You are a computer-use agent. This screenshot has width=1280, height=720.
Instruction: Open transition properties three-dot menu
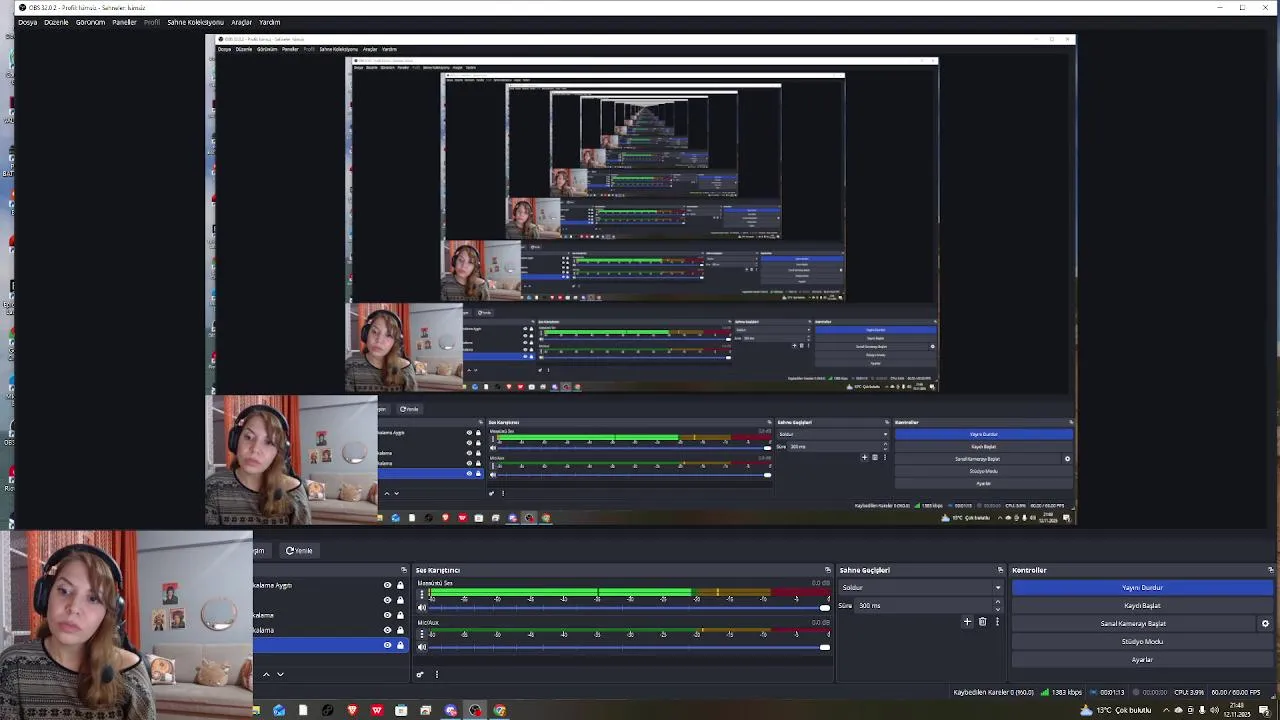coord(996,622)
